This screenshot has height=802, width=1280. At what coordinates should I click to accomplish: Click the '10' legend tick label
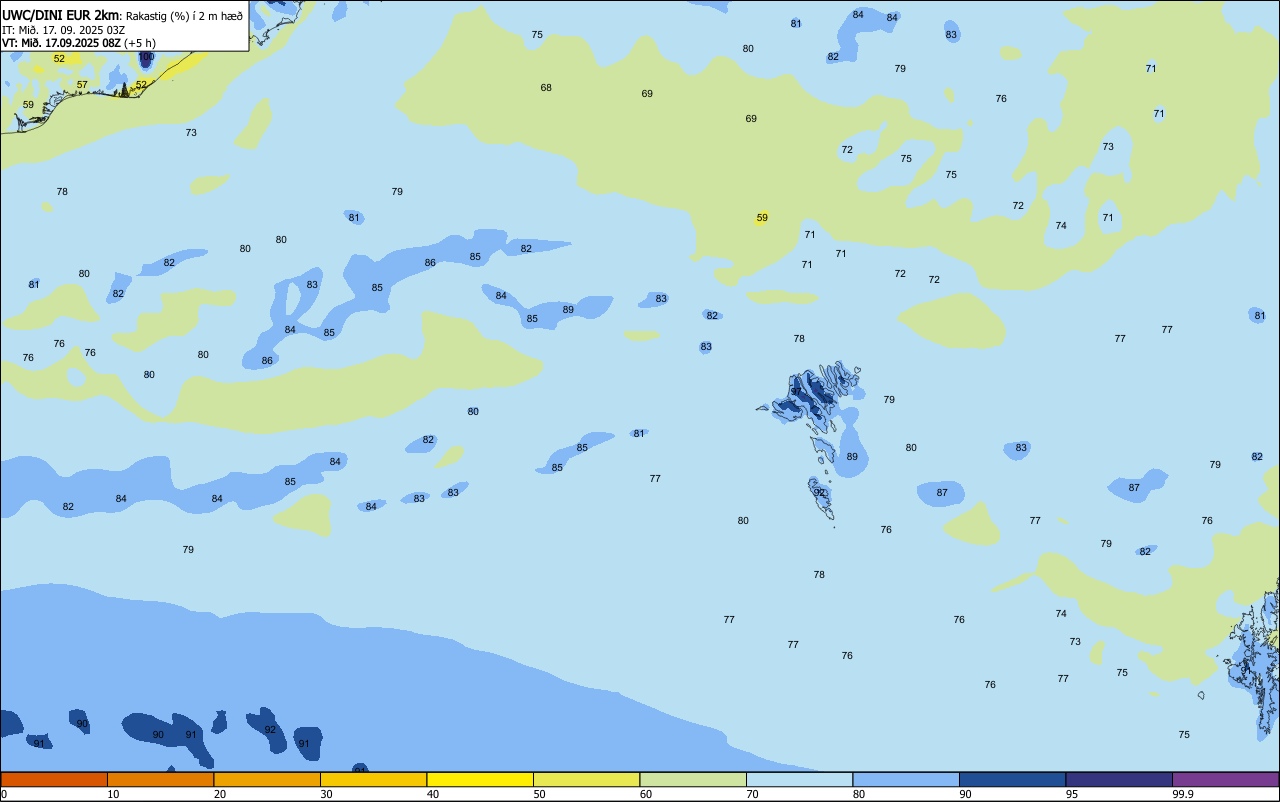[113, 794]
